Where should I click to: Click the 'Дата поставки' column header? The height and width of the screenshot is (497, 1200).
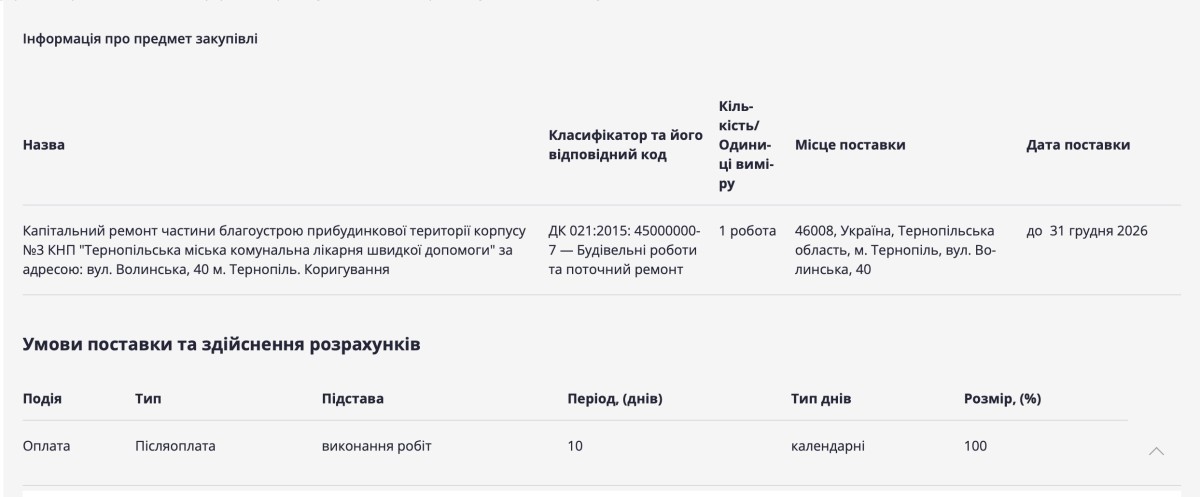1078,146
